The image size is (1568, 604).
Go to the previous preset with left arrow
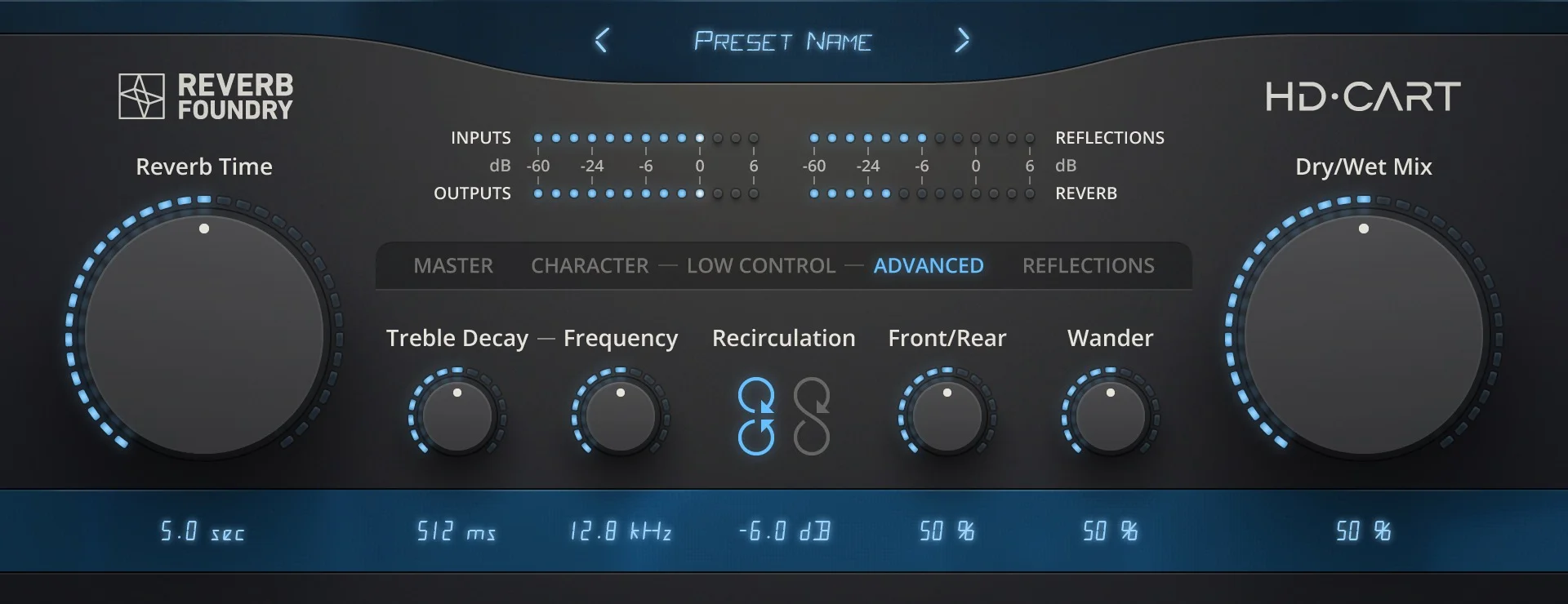tap(602, 40)
